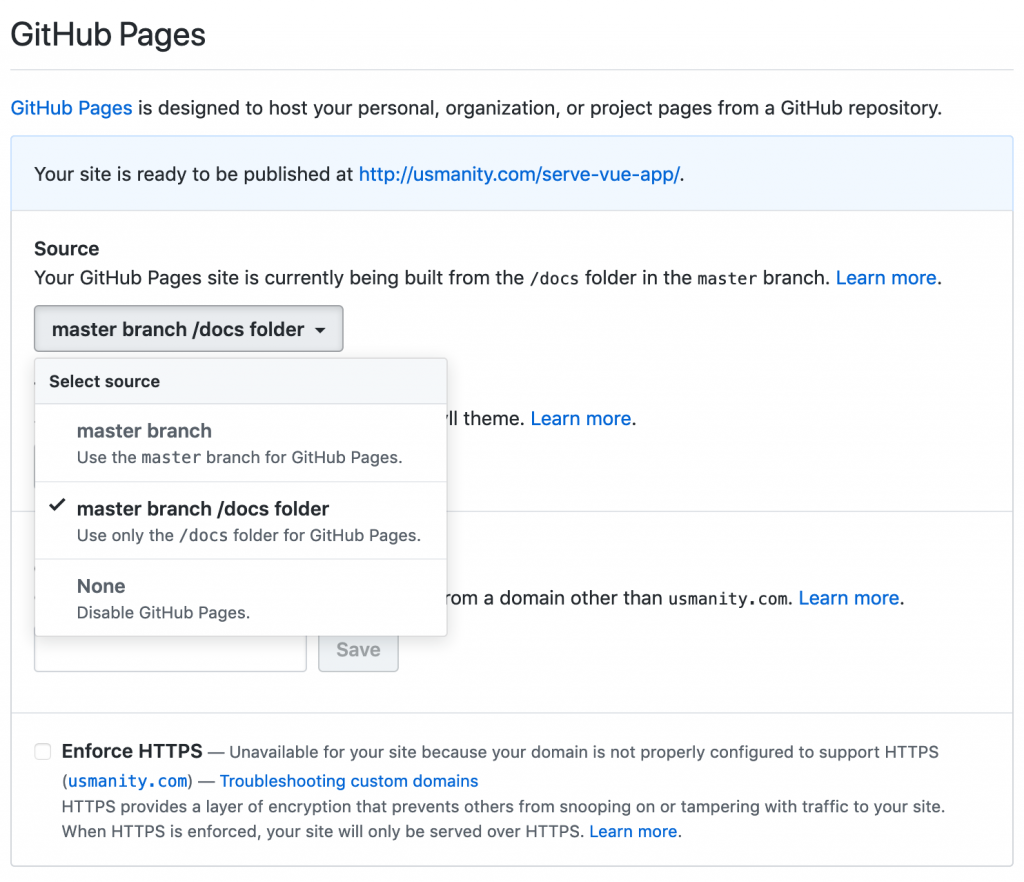Click 'Use the master branch for GitHub Pages.' text
Image resolution: width=1024 pixels, height=882 pixels.
240,457
